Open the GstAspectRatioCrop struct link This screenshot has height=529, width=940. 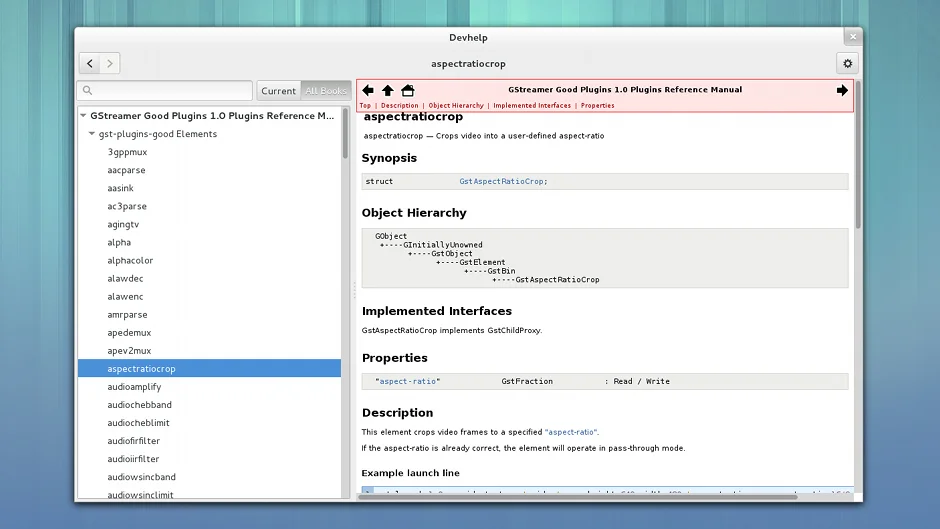click(x=503, y=181)
